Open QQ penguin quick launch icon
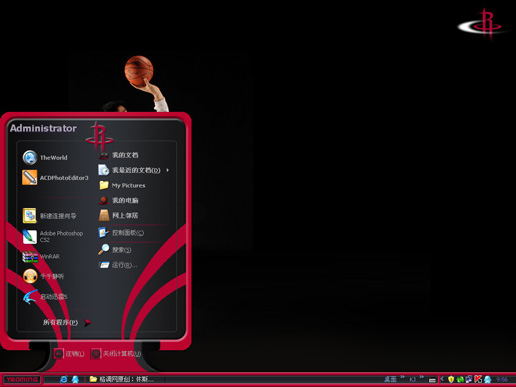516x387 pixels. 75,379
